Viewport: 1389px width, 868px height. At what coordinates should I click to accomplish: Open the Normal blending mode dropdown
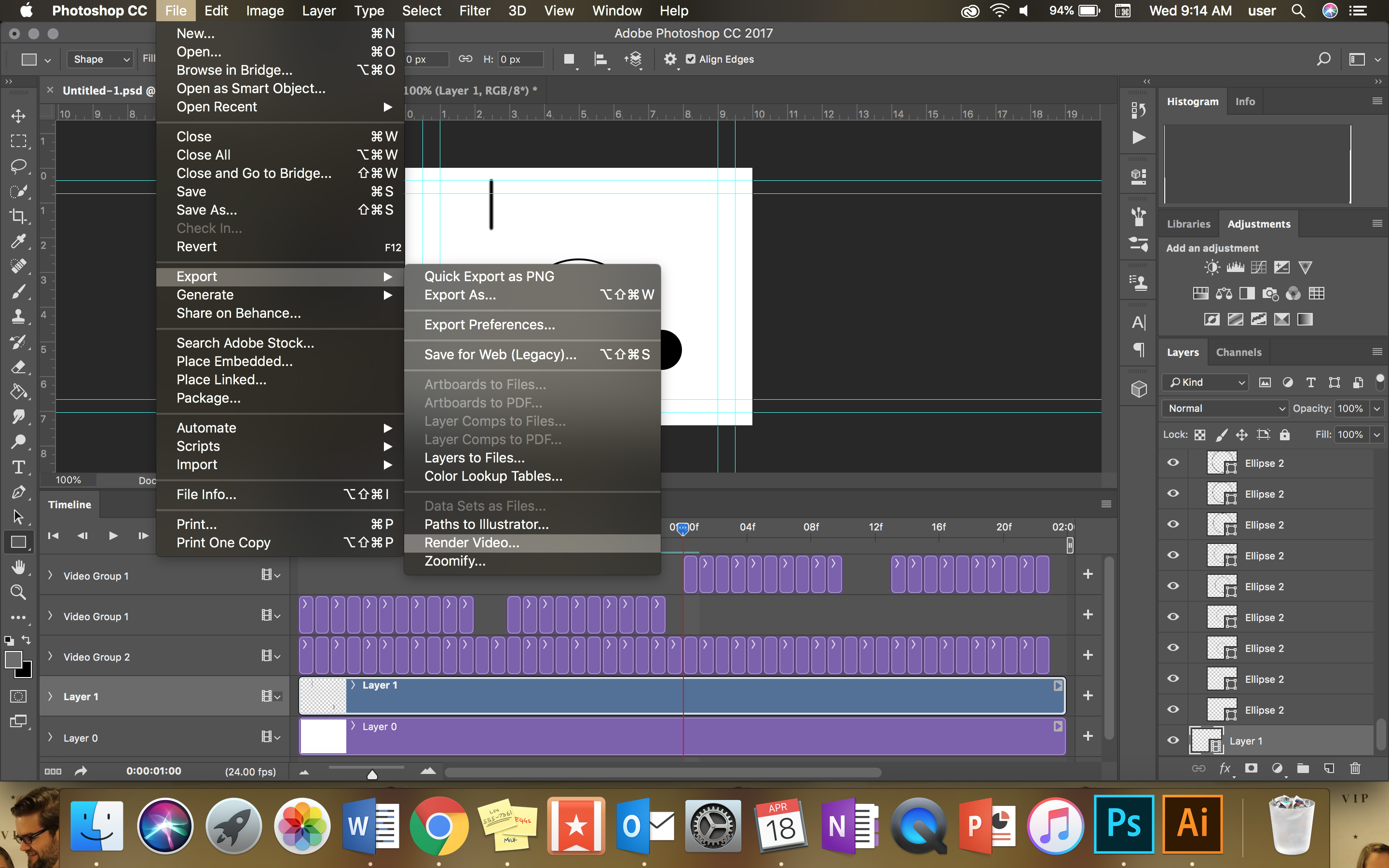click(x=1224, y=408)
